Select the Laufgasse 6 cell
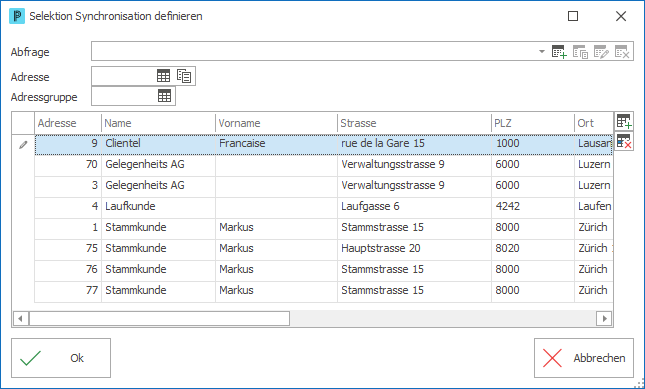 pos(415,206)
